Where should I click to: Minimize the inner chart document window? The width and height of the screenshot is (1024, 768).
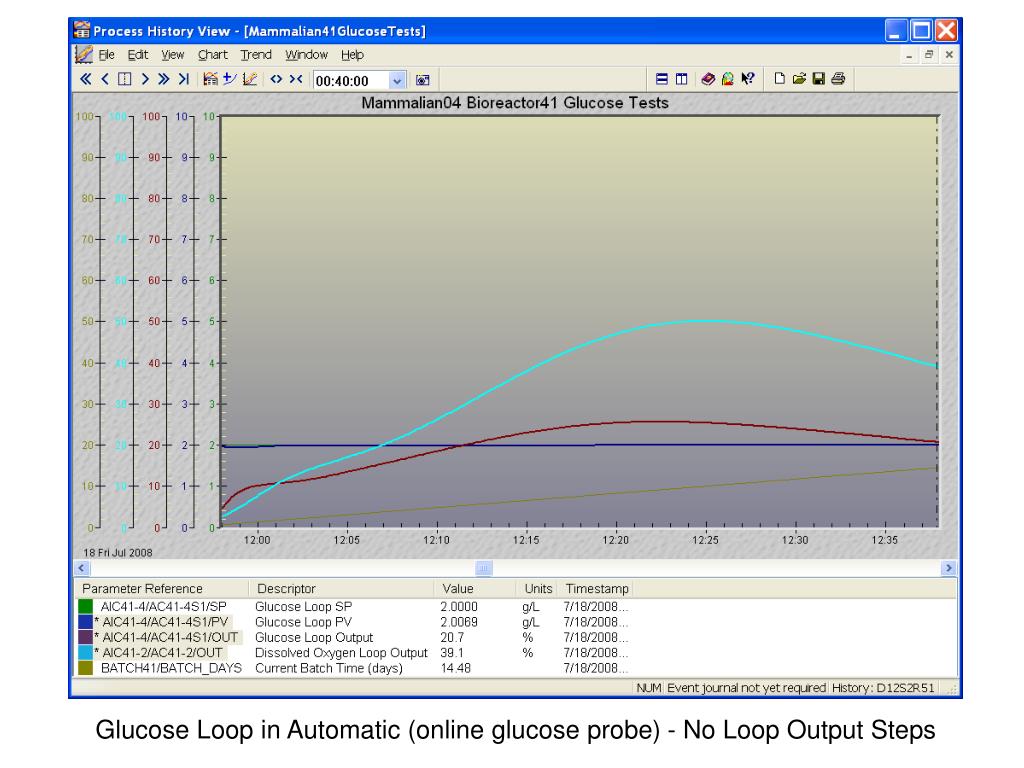click(908, 56)
